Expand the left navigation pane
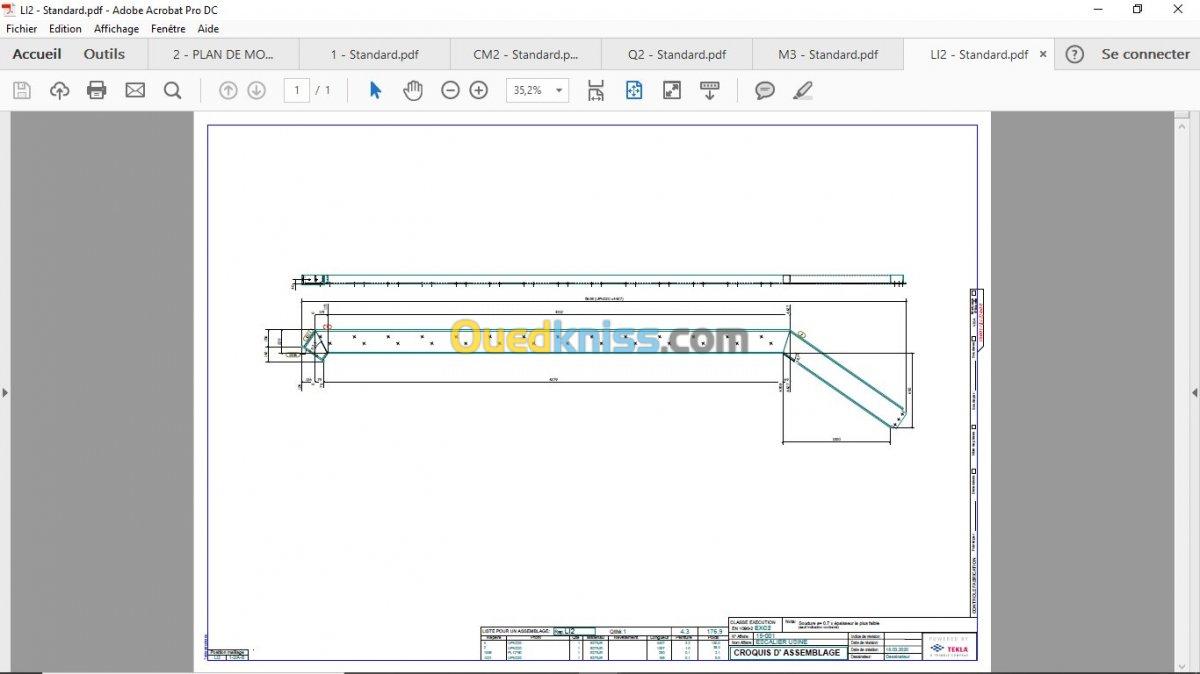The width and height of the screenshot is (1200, 674). coord(5,392)
